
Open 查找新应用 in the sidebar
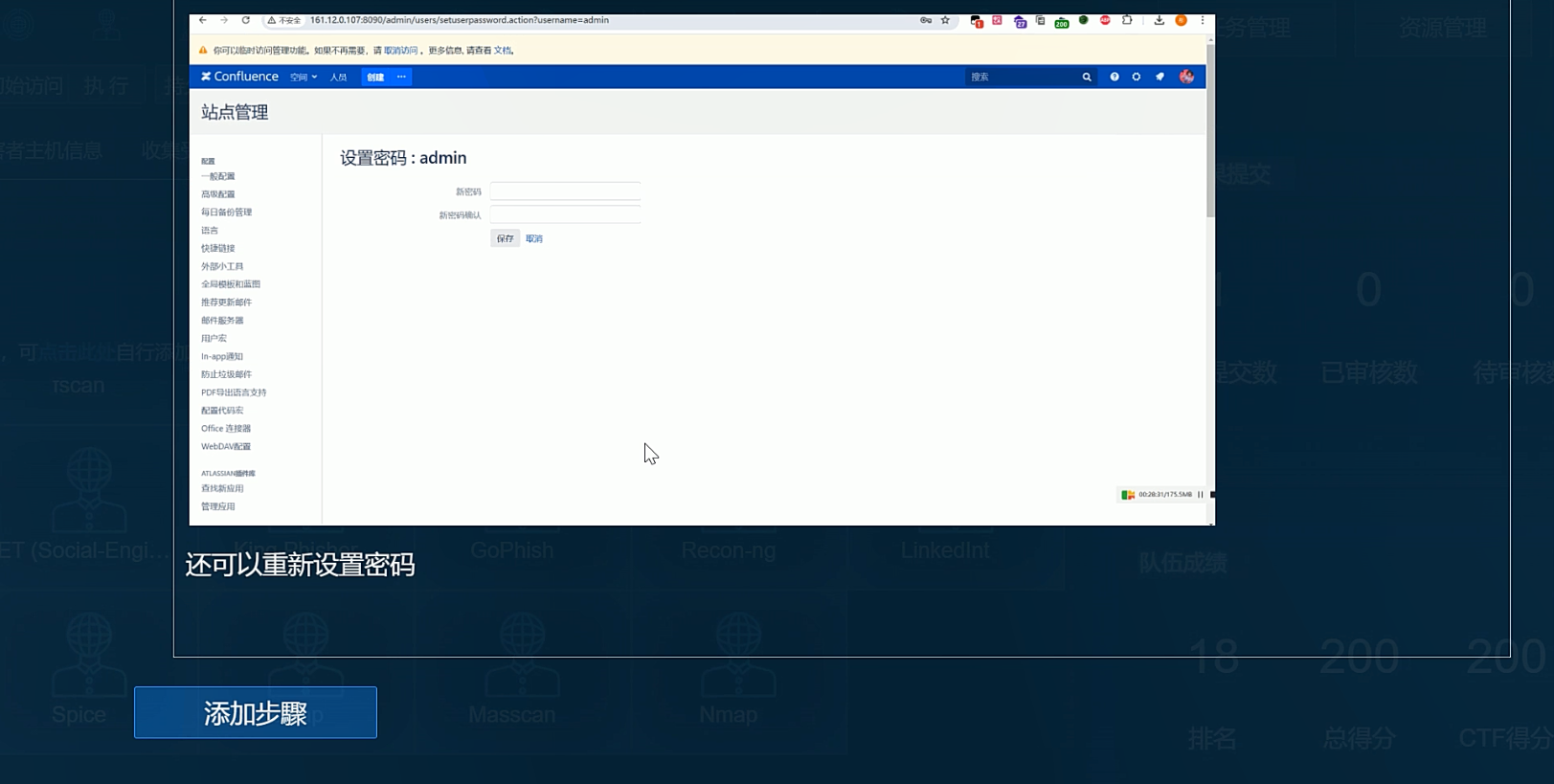point(222,489)
